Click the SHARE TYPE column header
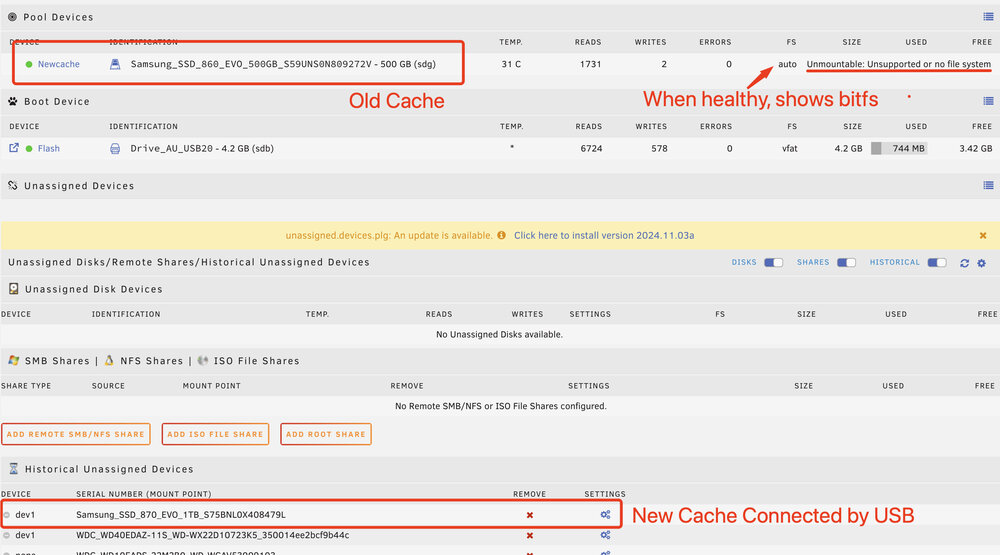1000x555 pixels. 26,385
